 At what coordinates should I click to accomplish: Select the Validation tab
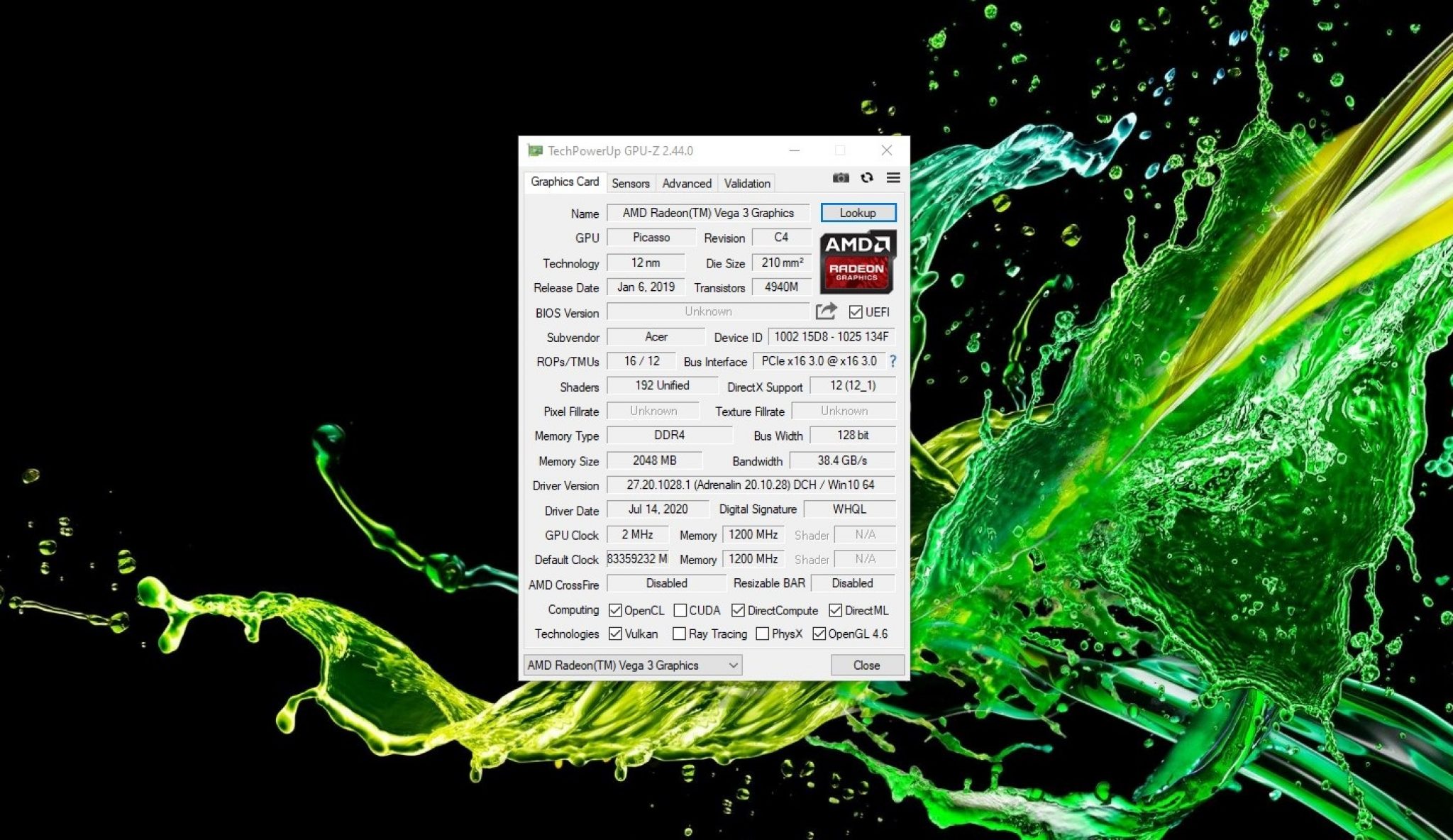746,183
